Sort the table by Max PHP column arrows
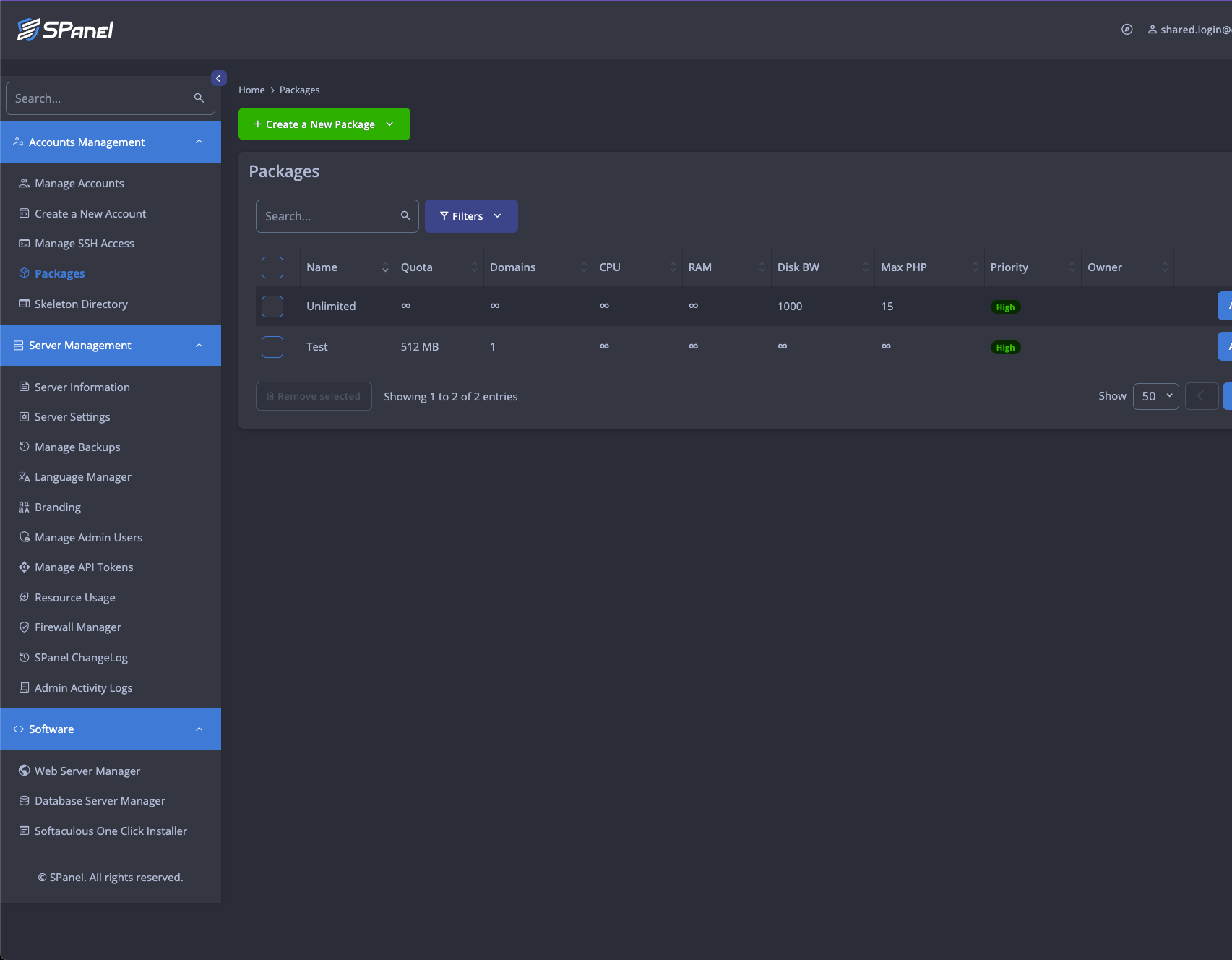This screenshot has height=960, width=1232. pyautogui.click(x=975, y=267)
